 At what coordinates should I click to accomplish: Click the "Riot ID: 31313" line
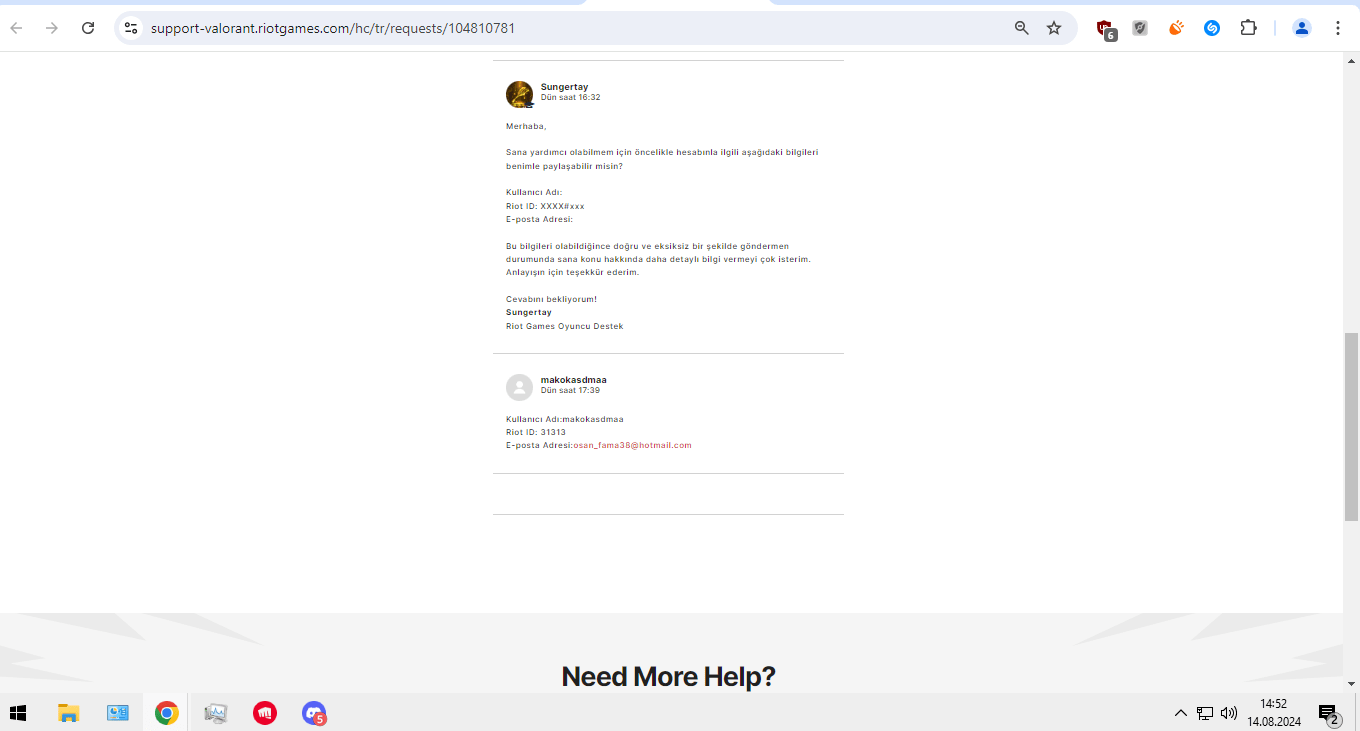pos(536,432)
